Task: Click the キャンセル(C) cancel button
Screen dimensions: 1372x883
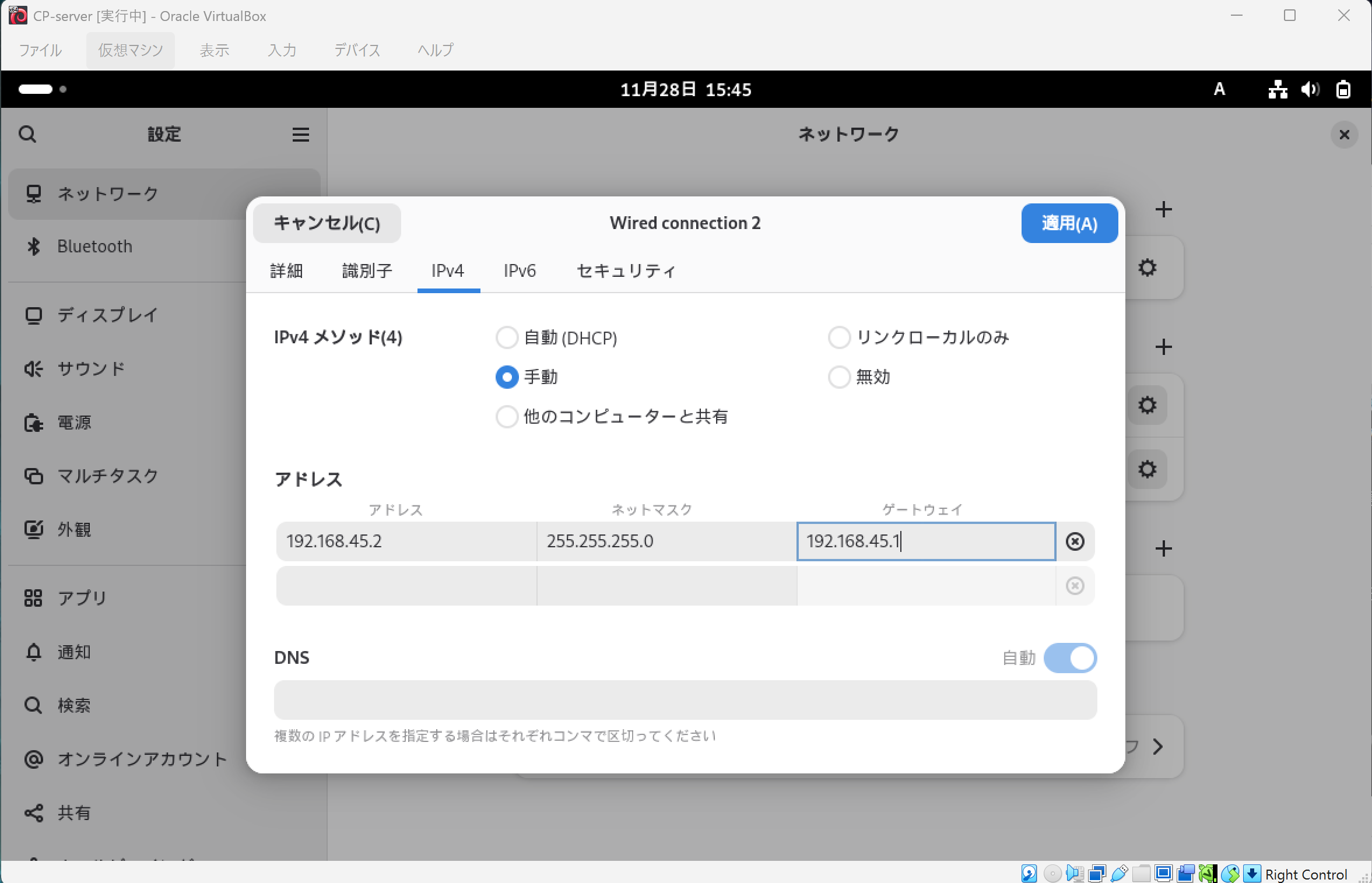Action: tap(327, 223)
